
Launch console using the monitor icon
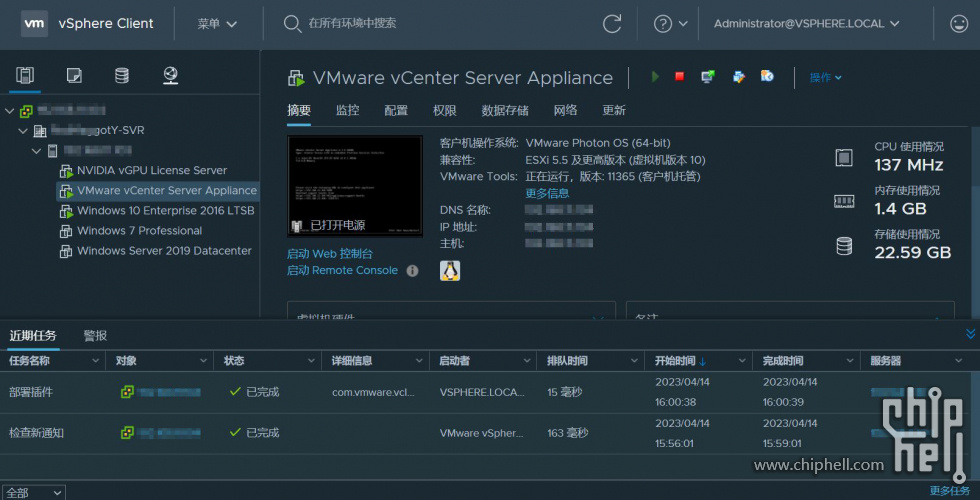tap(708, 76)
